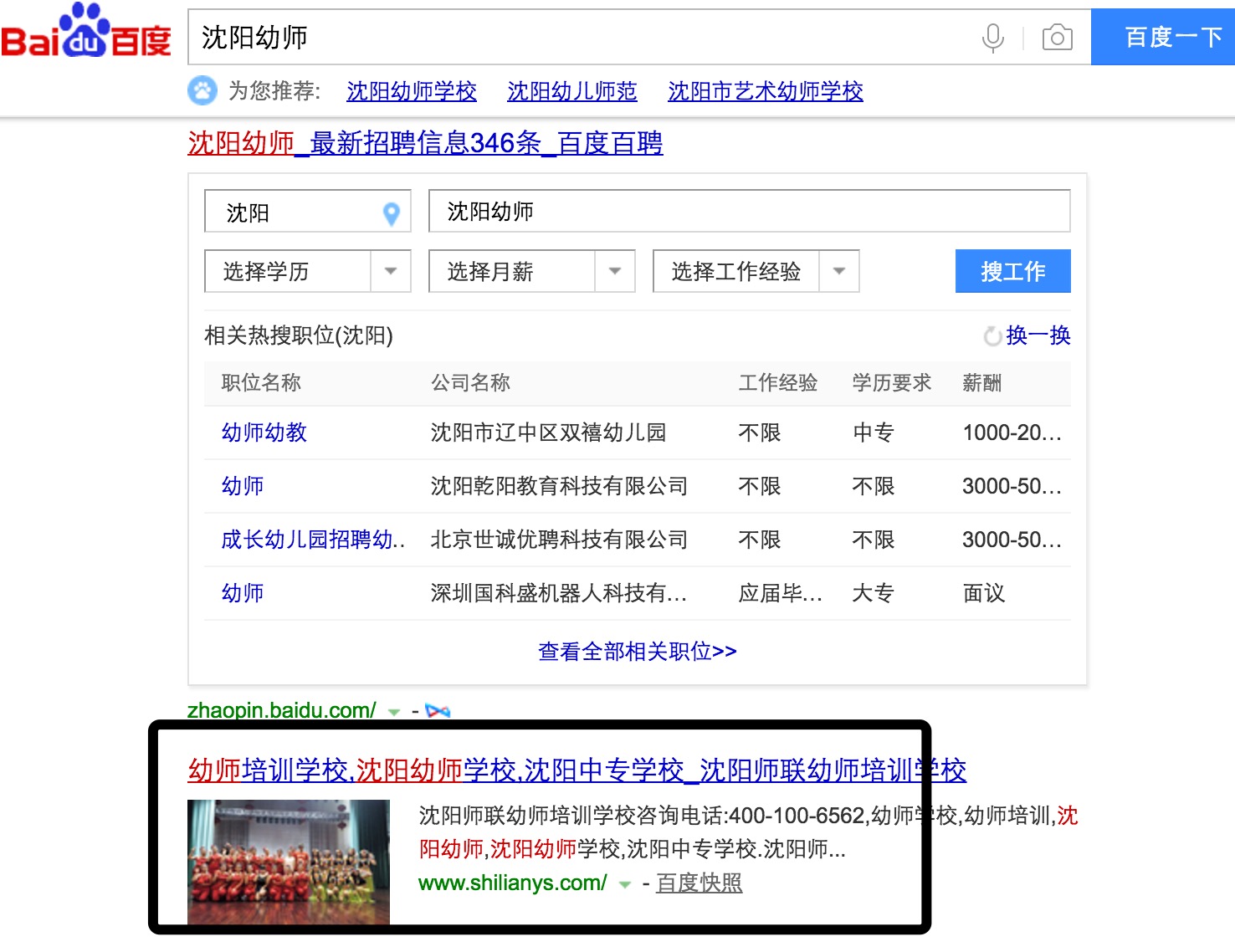Screen dimensions: 1235x952
Task: Open suggested search 沈阳幼师学校
Action: [x=412, y=90]
